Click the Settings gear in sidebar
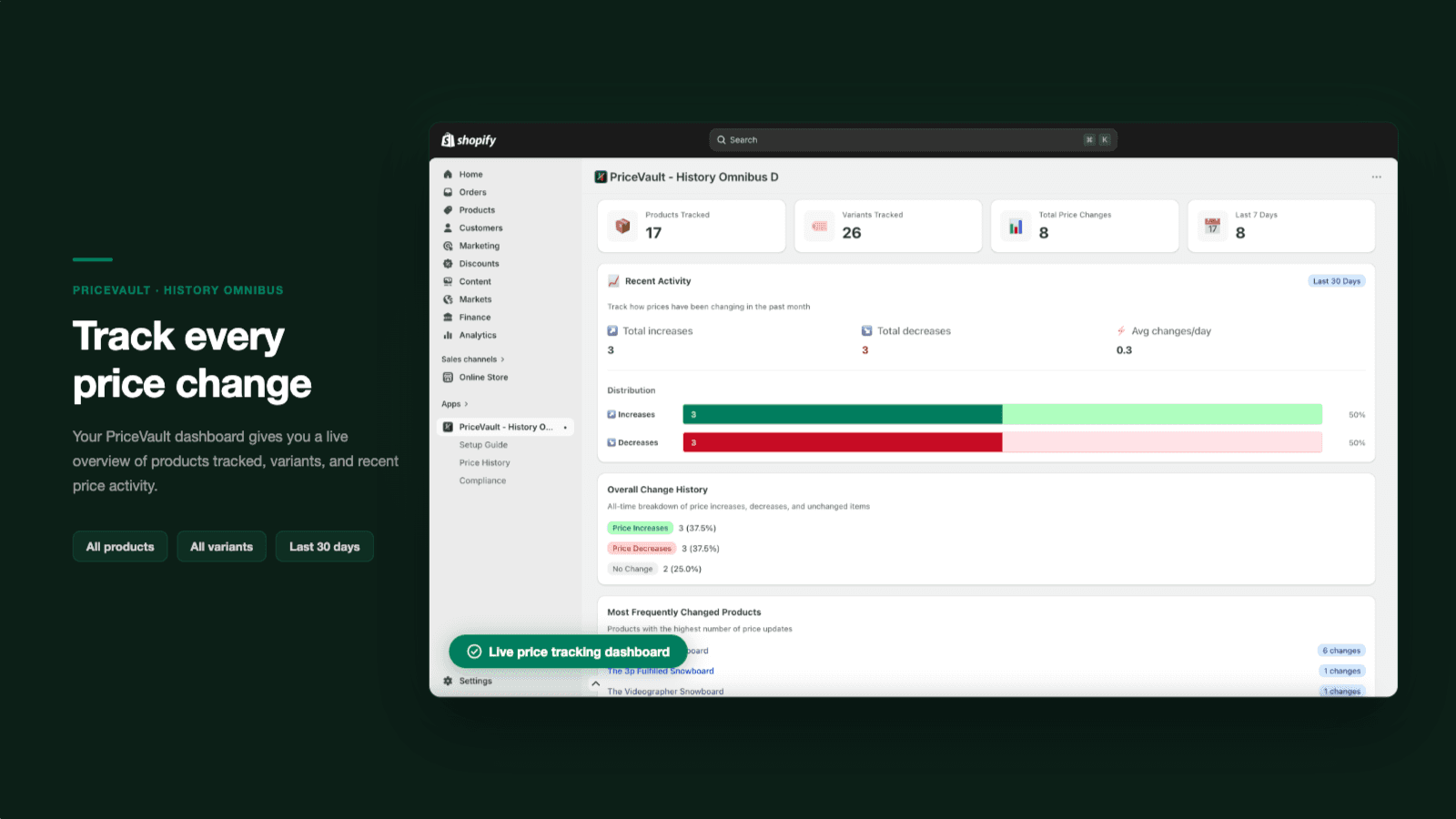The height and width of the screenshot is (819, 1456). (448, 681)
